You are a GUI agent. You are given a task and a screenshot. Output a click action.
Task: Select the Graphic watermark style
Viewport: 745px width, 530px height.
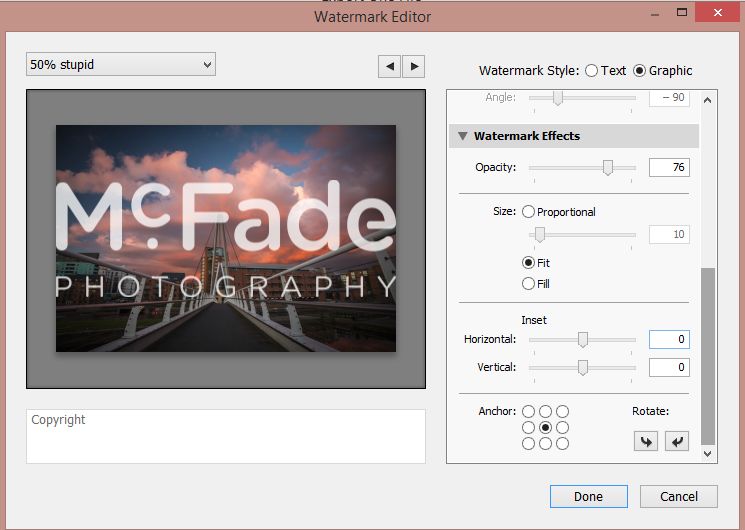tap(640, 70)
